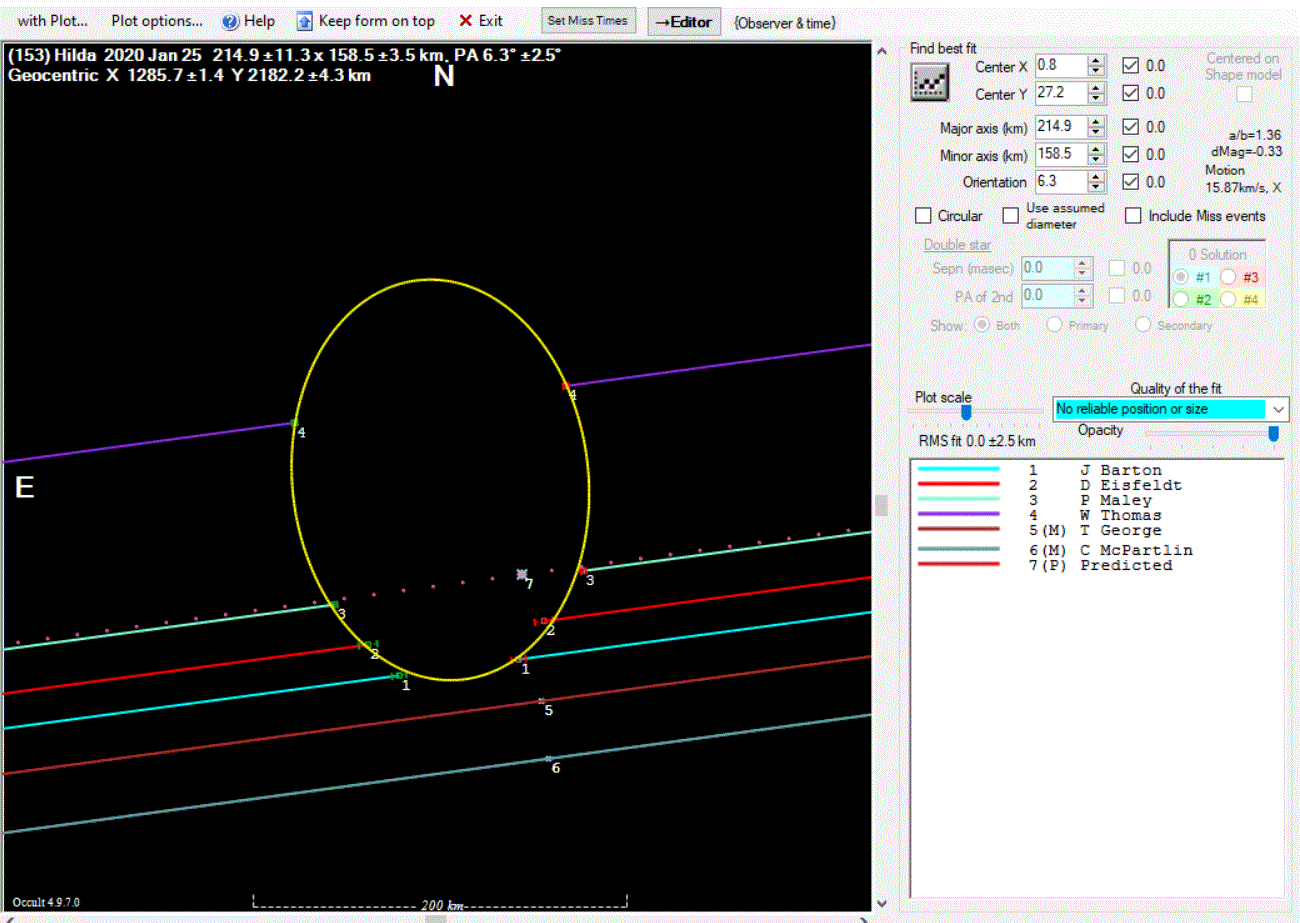Toggle the Orientation fix checkbox

pos(1130,182)
